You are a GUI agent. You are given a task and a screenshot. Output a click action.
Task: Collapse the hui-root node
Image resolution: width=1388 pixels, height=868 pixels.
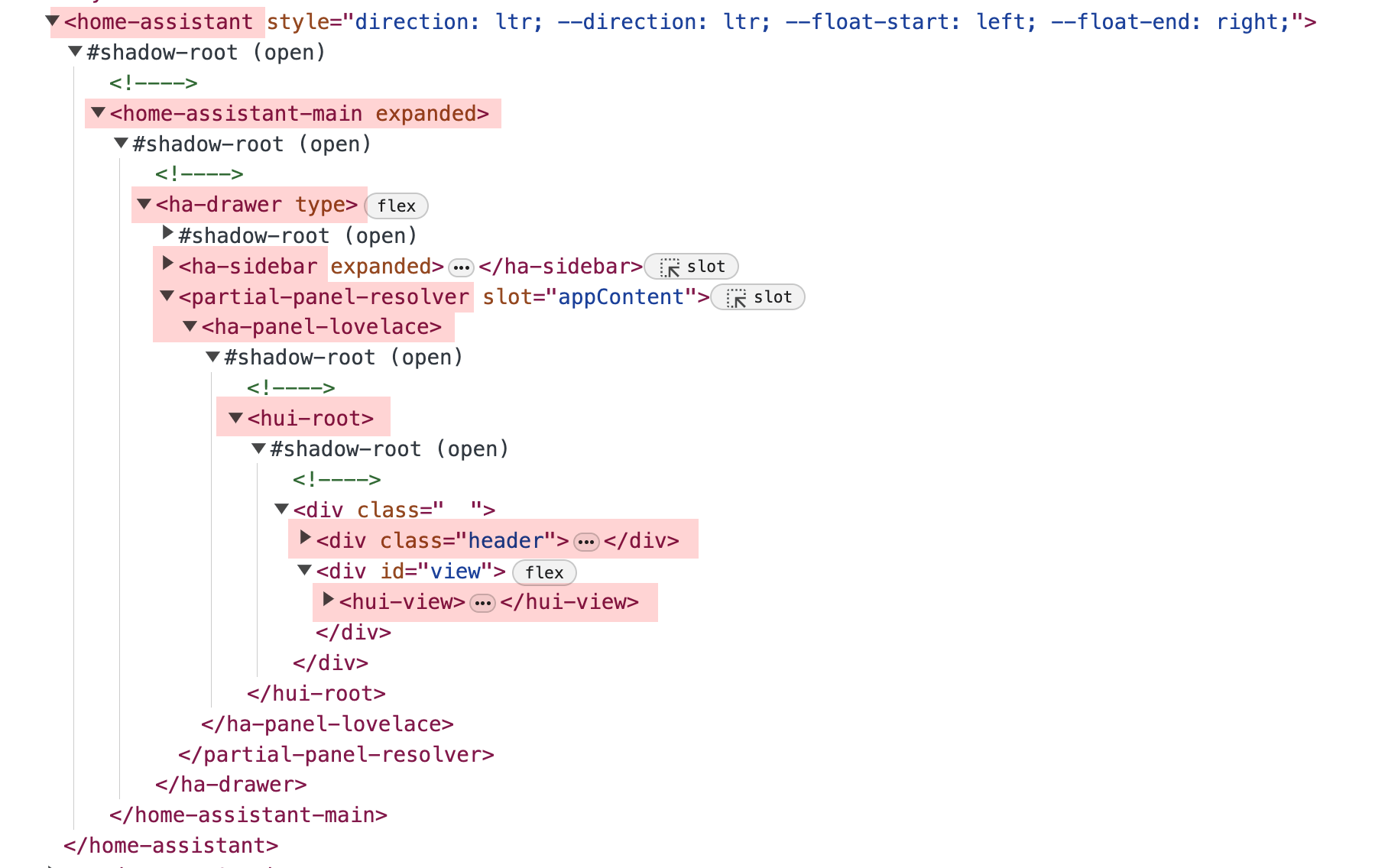(235, 418)
